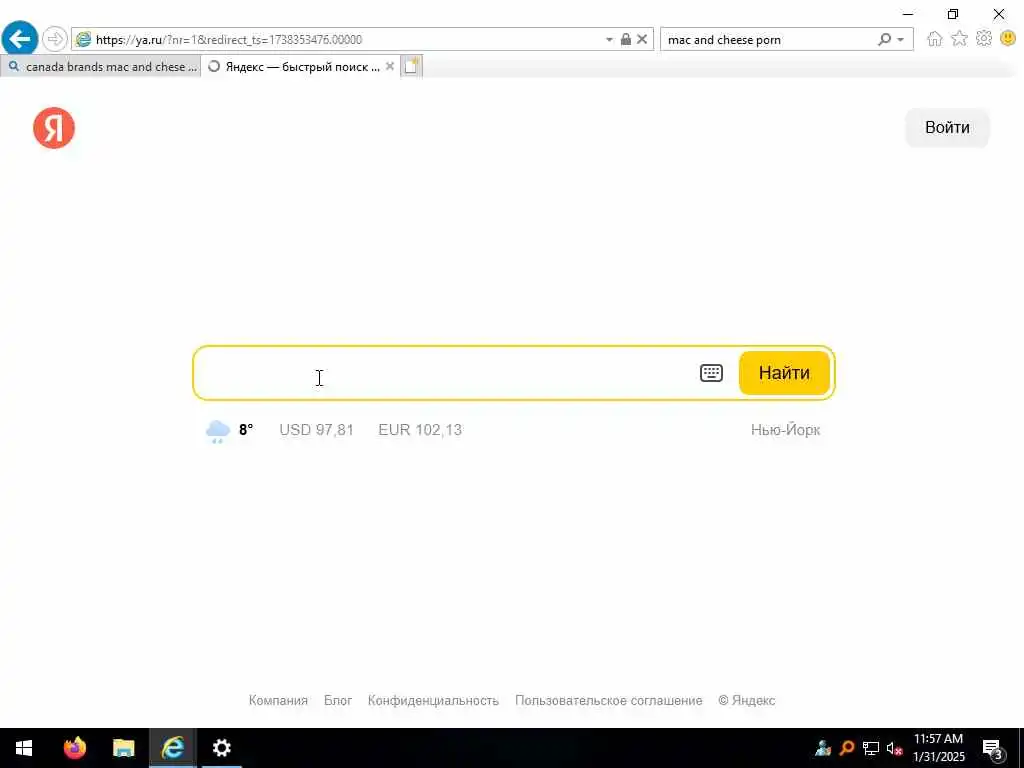Click the orange magnifier tray icon
Screen dimensions: 1024x768
click(x=847, y=748)
